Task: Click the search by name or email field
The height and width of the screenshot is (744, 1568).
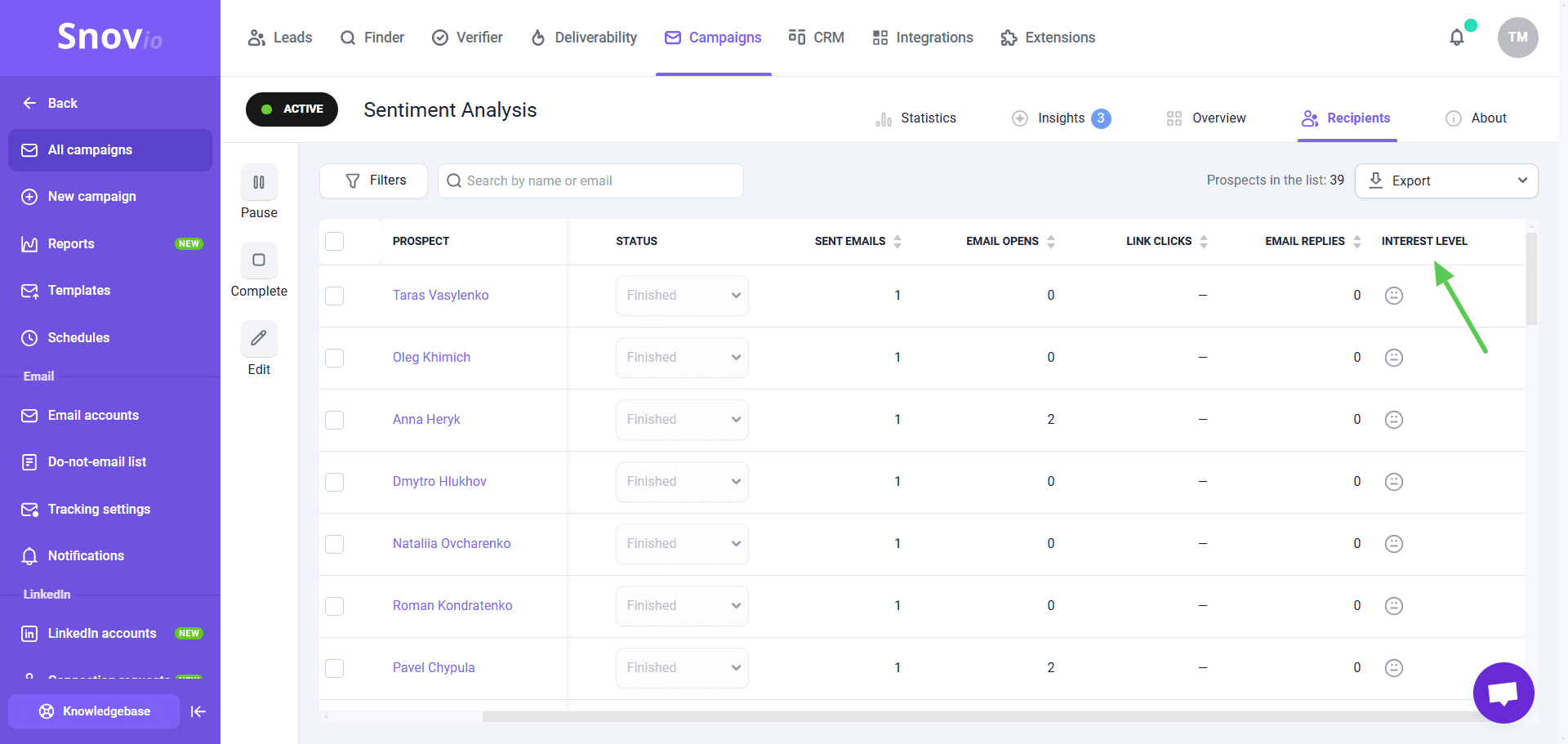Action: 590,181
